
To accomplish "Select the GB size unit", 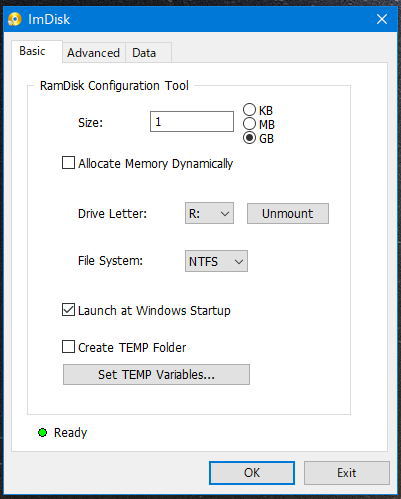I will (x=249, y=138).
